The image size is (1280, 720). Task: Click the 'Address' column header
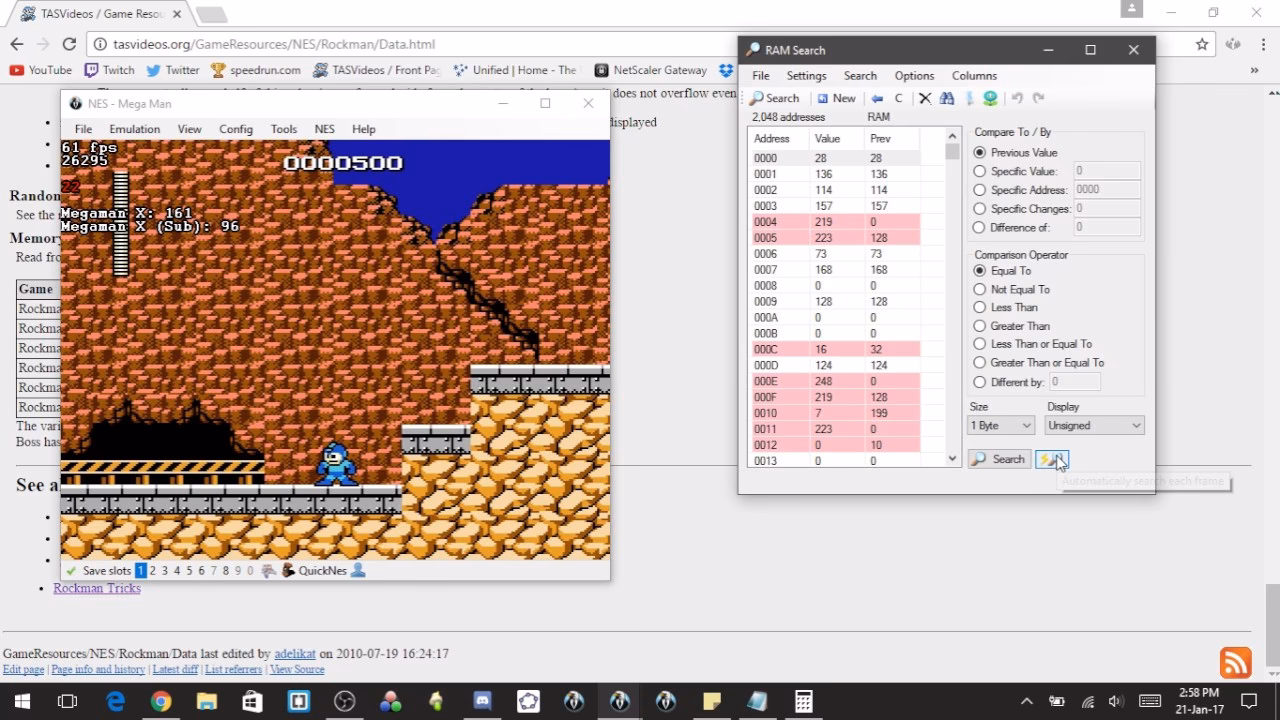pos(780,139)
